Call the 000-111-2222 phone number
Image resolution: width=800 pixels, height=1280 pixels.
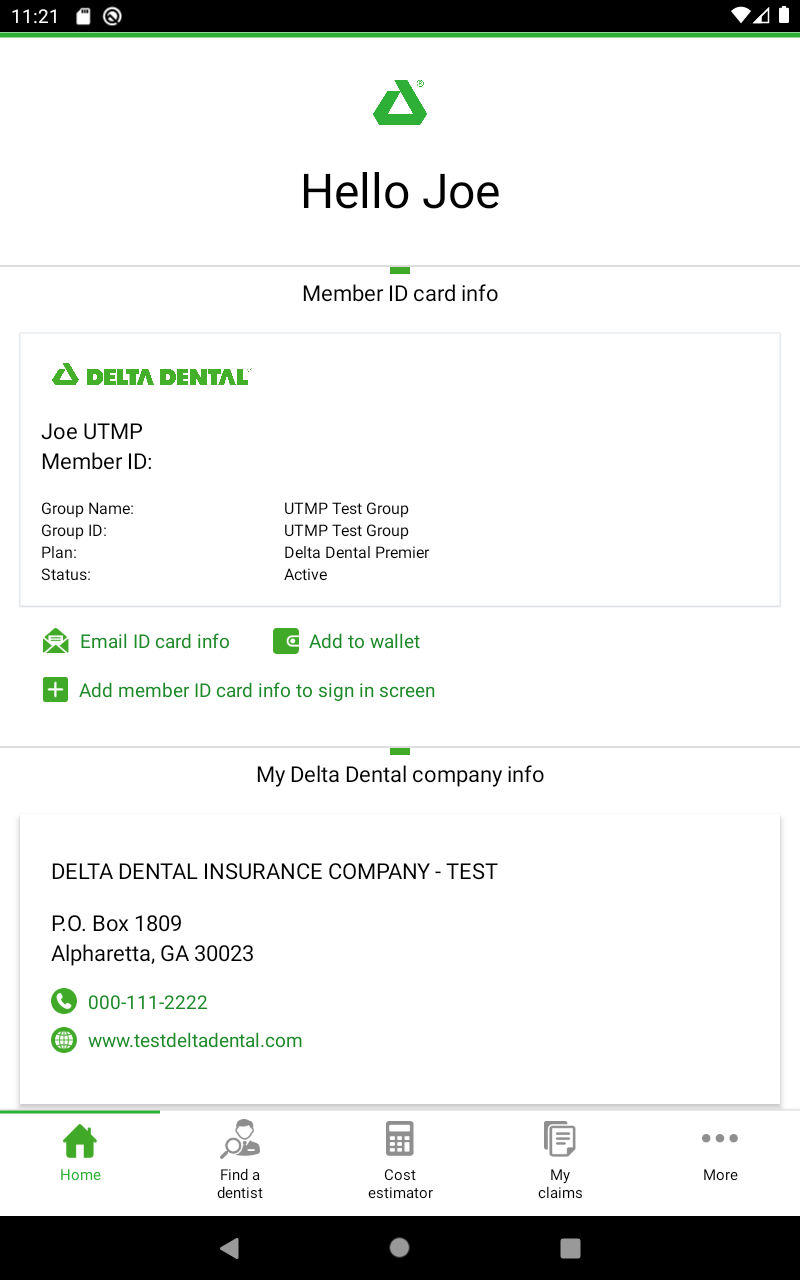pyautogui.click(x=148, y=1002)
